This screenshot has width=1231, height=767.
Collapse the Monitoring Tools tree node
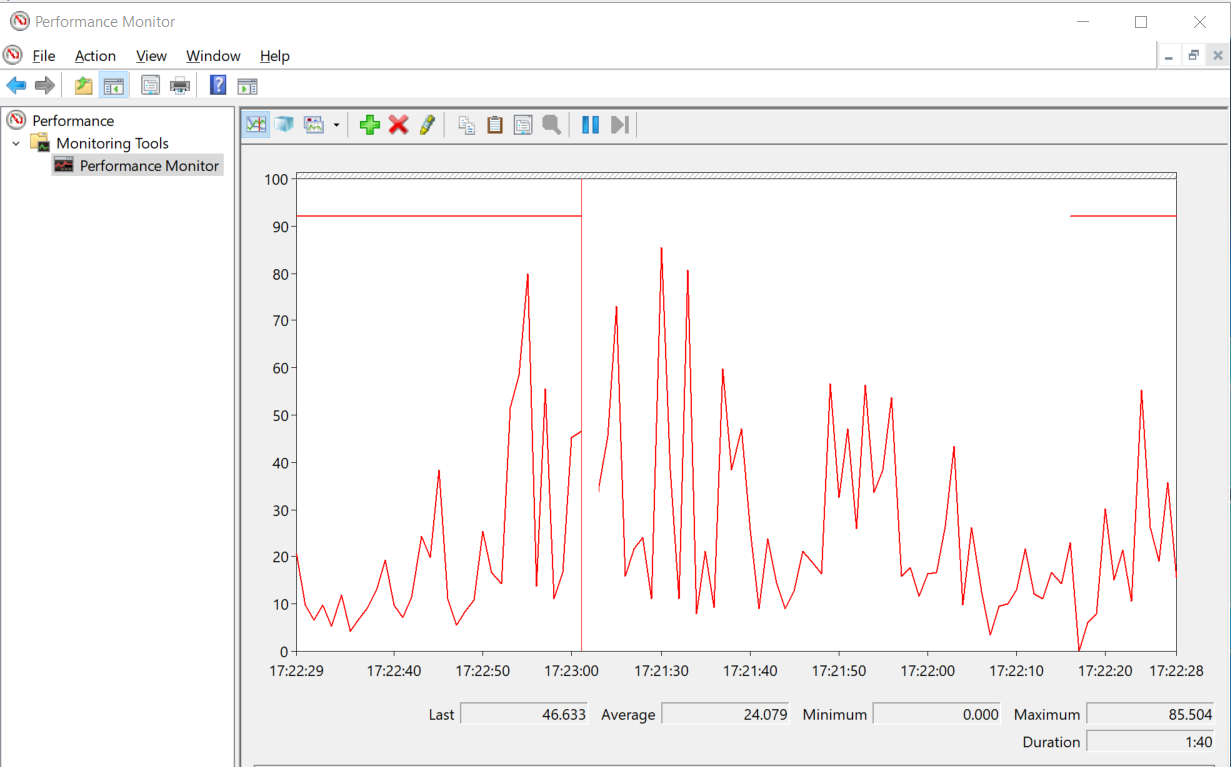coord(16,143)
